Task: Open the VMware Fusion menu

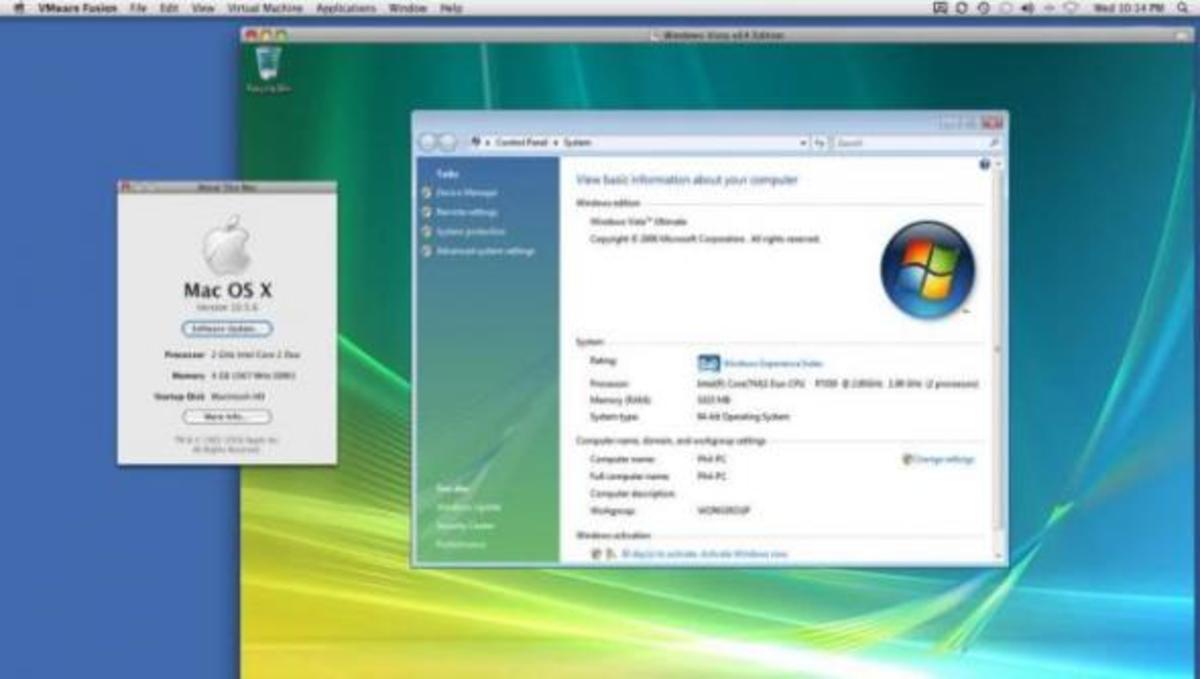Action: tap(77, 8)
